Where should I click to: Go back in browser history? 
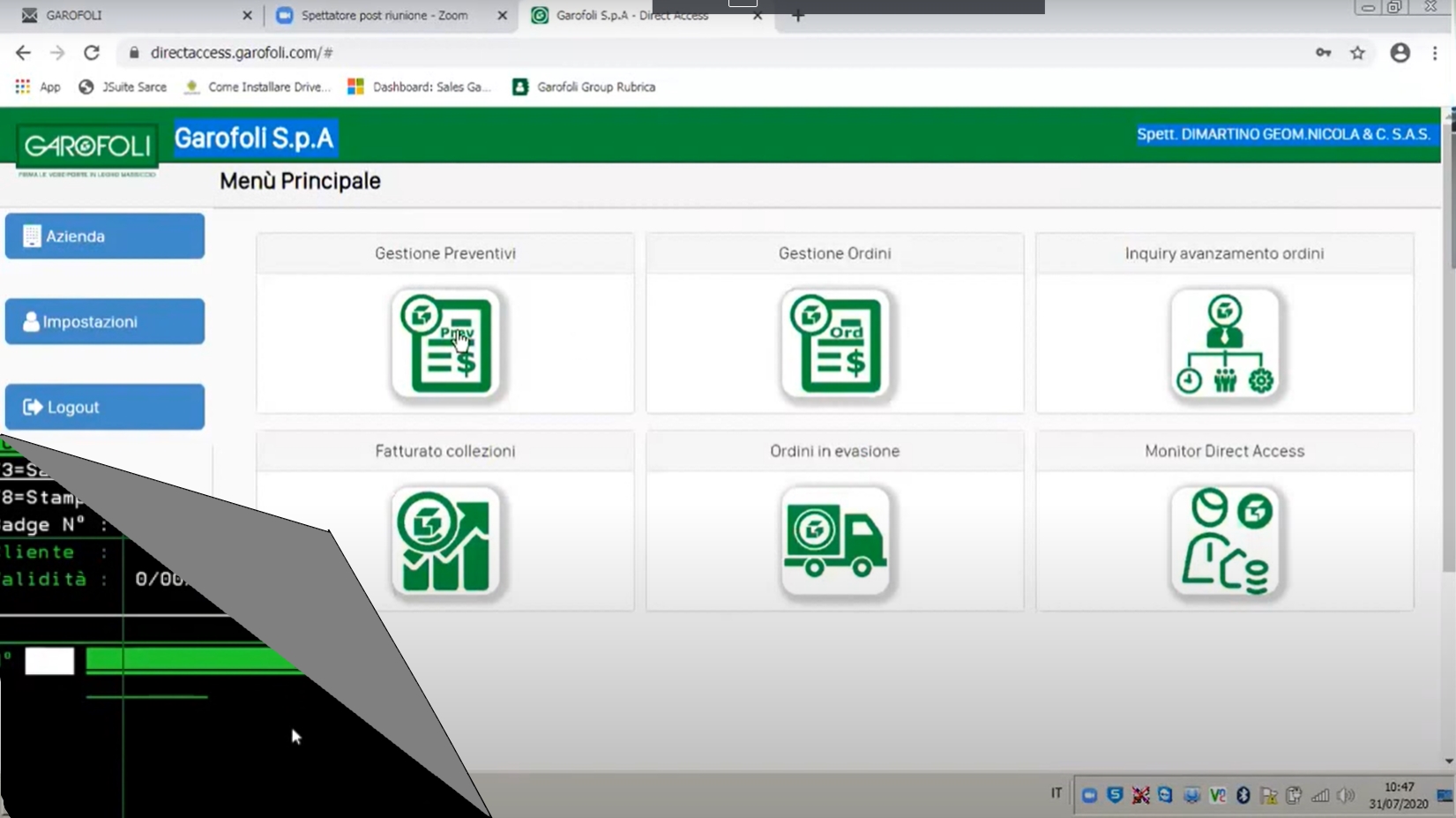(x=23, y=53)
